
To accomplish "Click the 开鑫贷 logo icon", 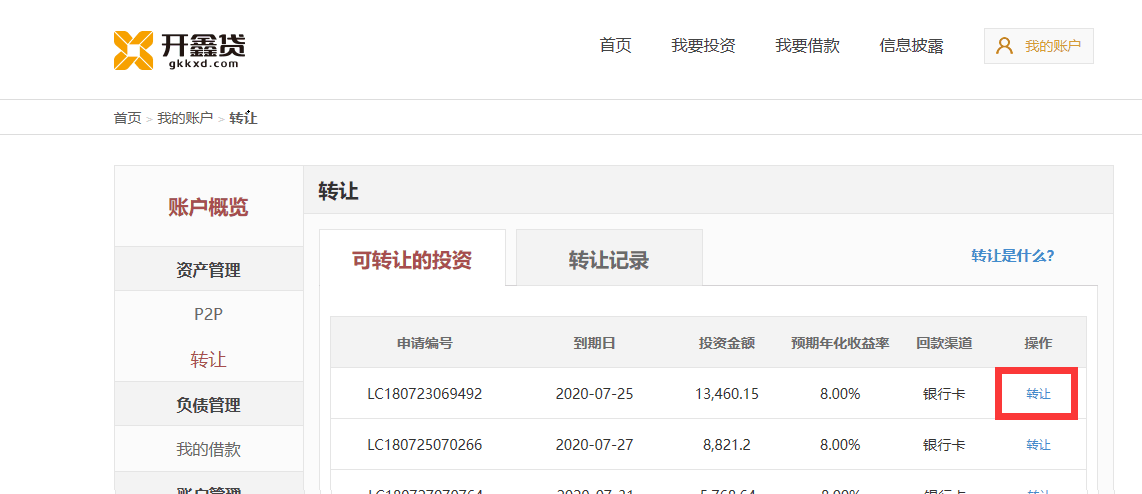I will click(x=133, y=50).
